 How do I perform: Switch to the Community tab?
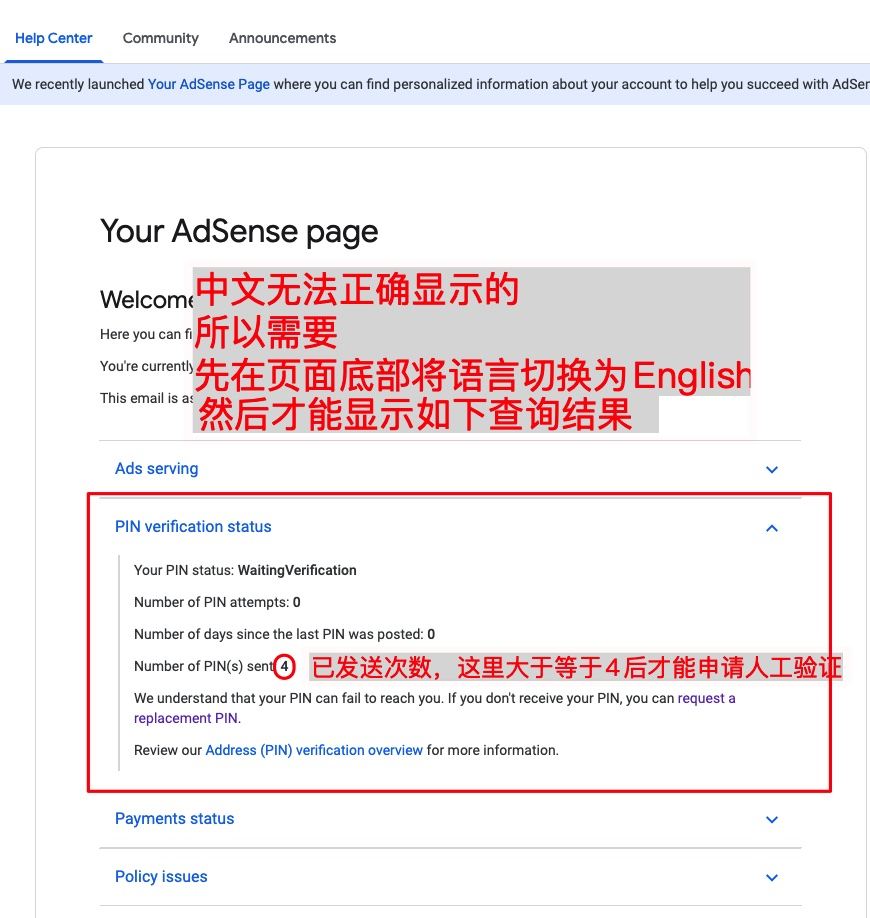click(x=160, y=38)
